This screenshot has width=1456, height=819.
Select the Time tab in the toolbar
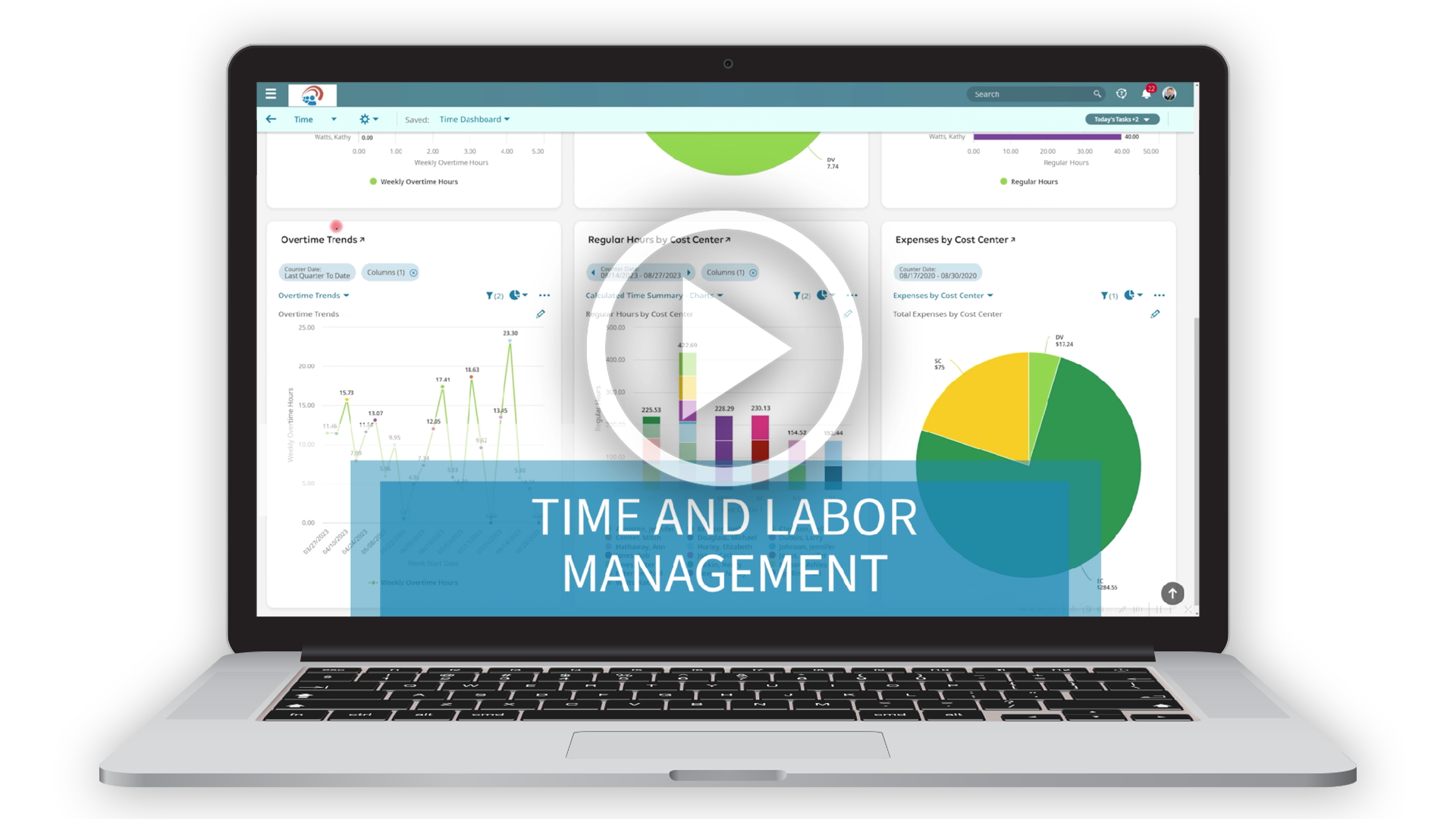(303, 119)
